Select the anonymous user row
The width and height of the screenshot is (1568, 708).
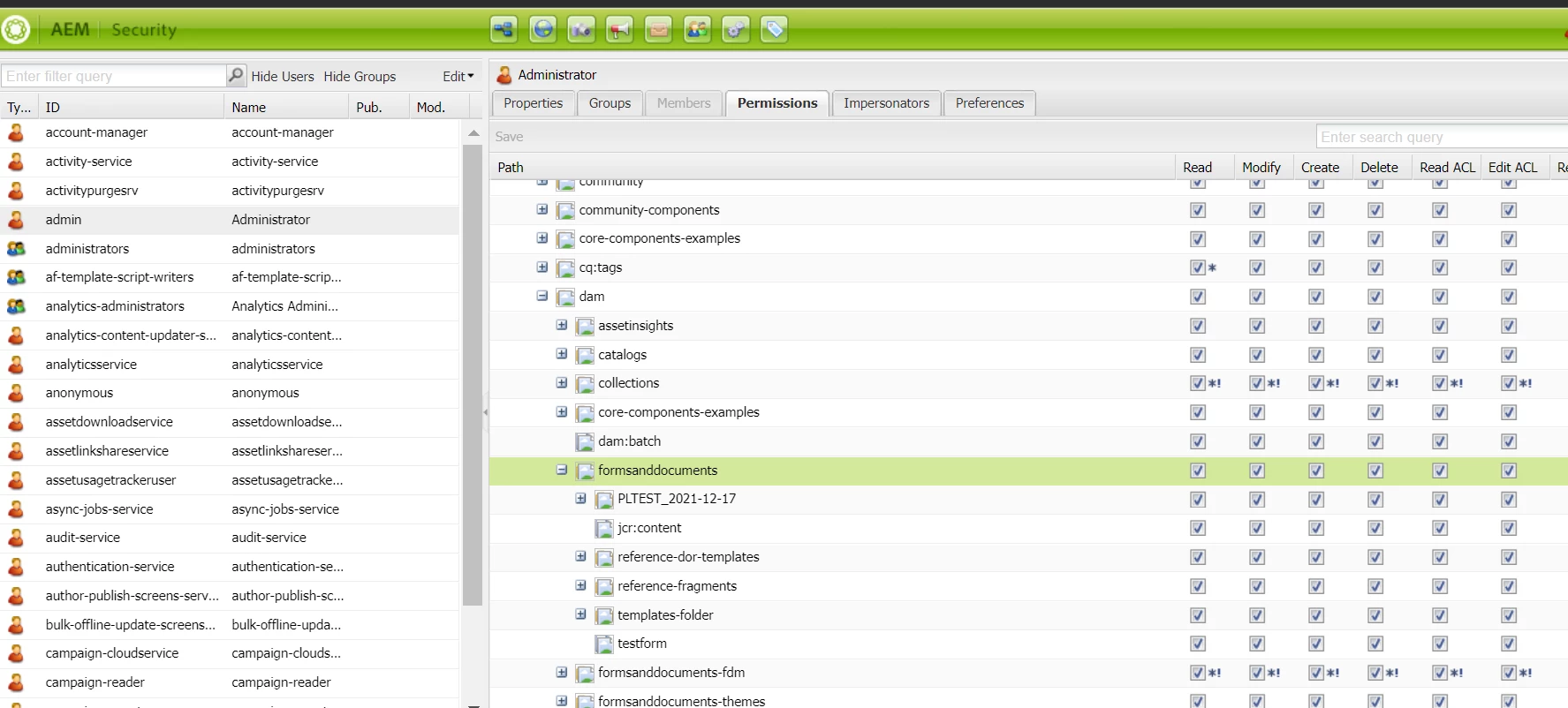click(x=230, y=393)
